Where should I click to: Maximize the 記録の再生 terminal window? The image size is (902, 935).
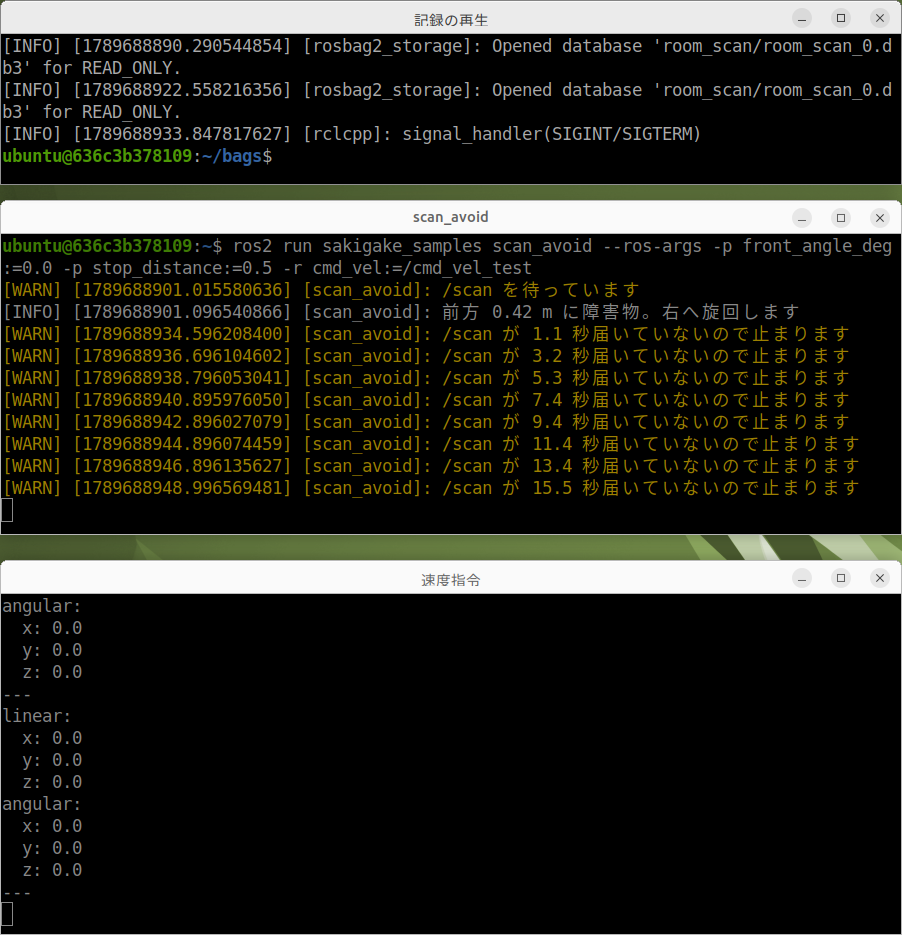point(841,18)
